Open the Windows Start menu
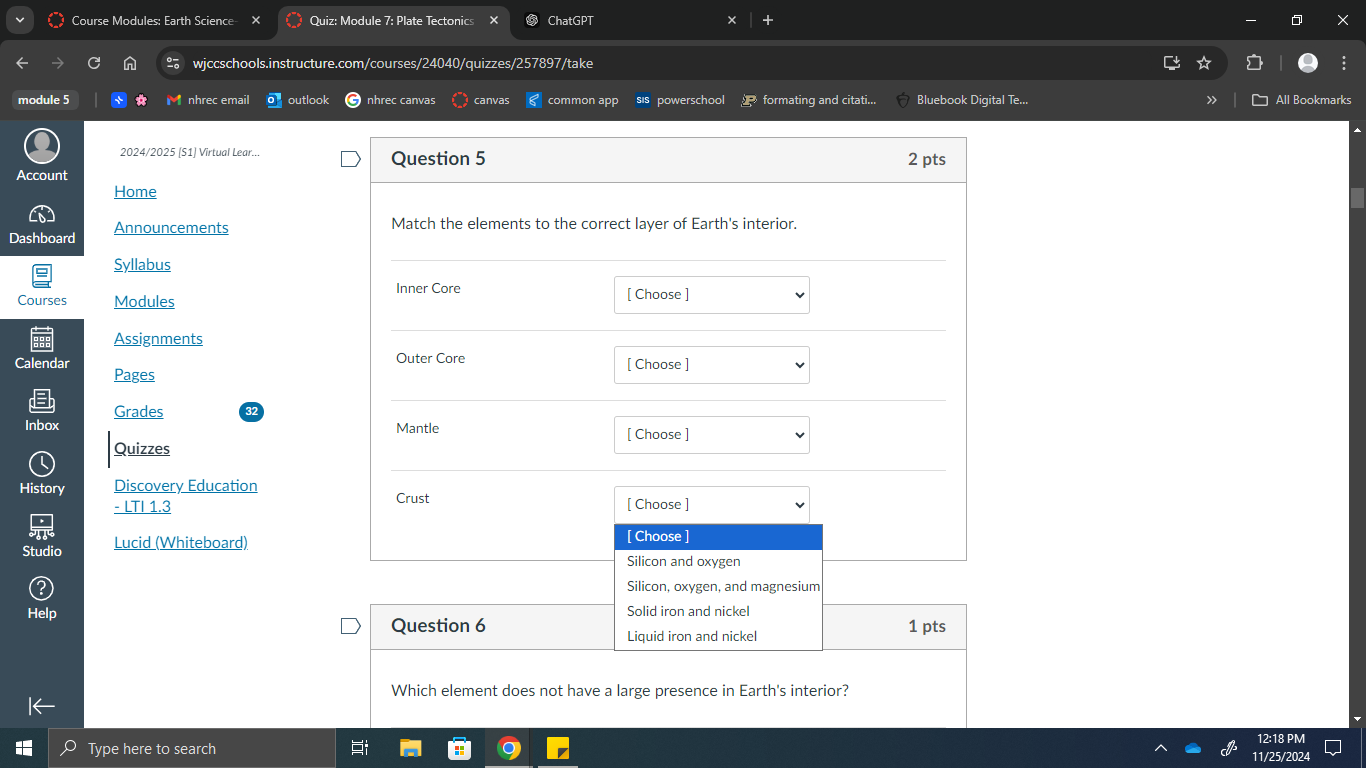This screenshot has height=768, width=1366. tap(24, 748)
